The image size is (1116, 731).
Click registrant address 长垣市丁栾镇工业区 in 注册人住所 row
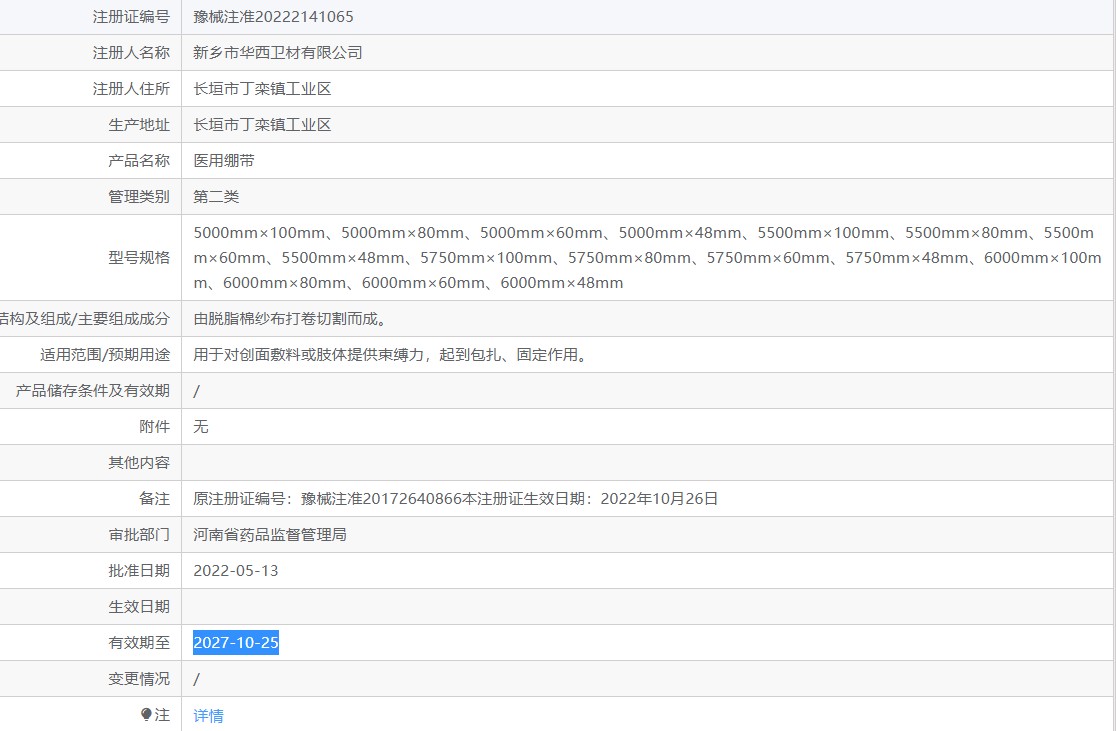click(262, 89)
